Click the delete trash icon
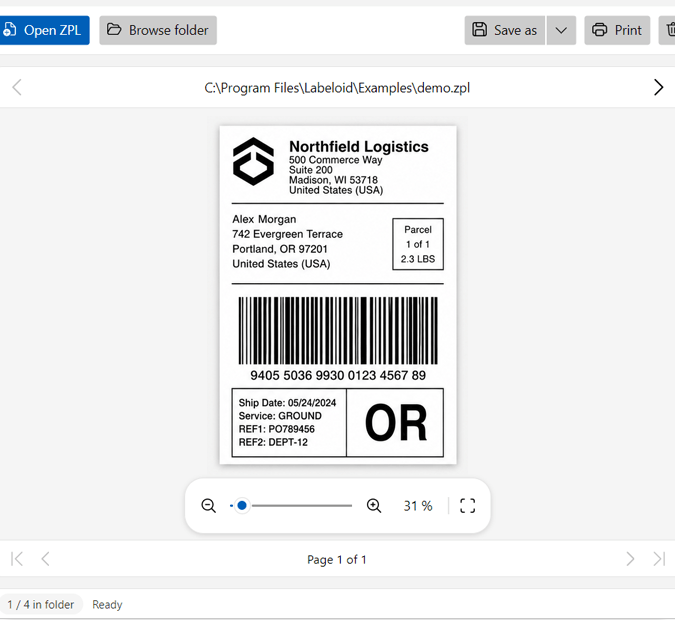The width and height of the screenshot is (675, 620). pos(669,30)
